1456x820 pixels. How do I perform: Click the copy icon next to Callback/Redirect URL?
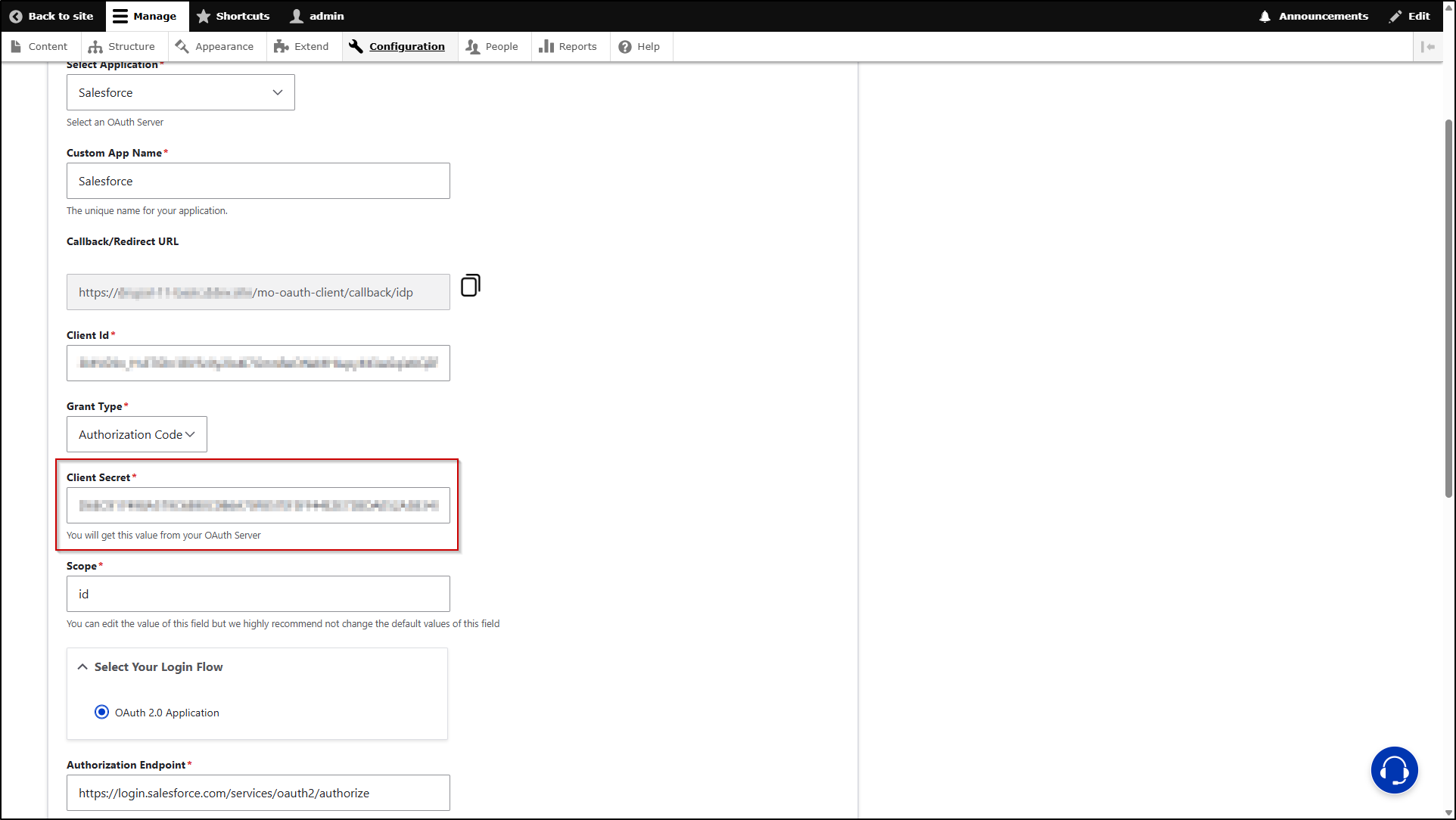[470, 285]
